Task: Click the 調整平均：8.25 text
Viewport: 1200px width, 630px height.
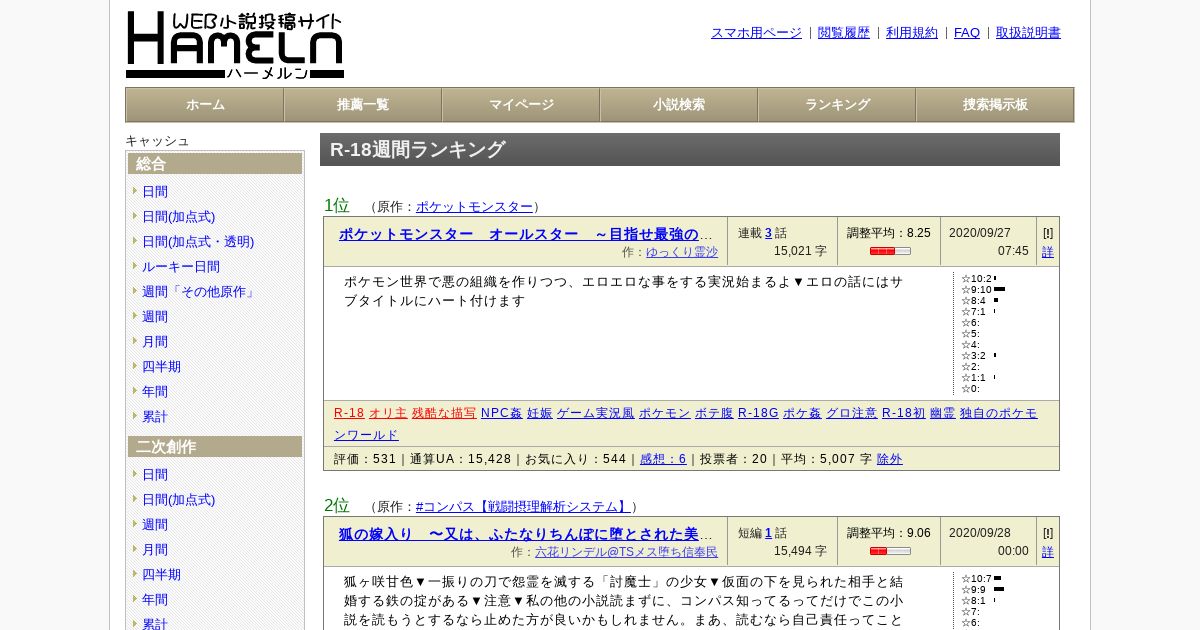Action: (889, 233)
